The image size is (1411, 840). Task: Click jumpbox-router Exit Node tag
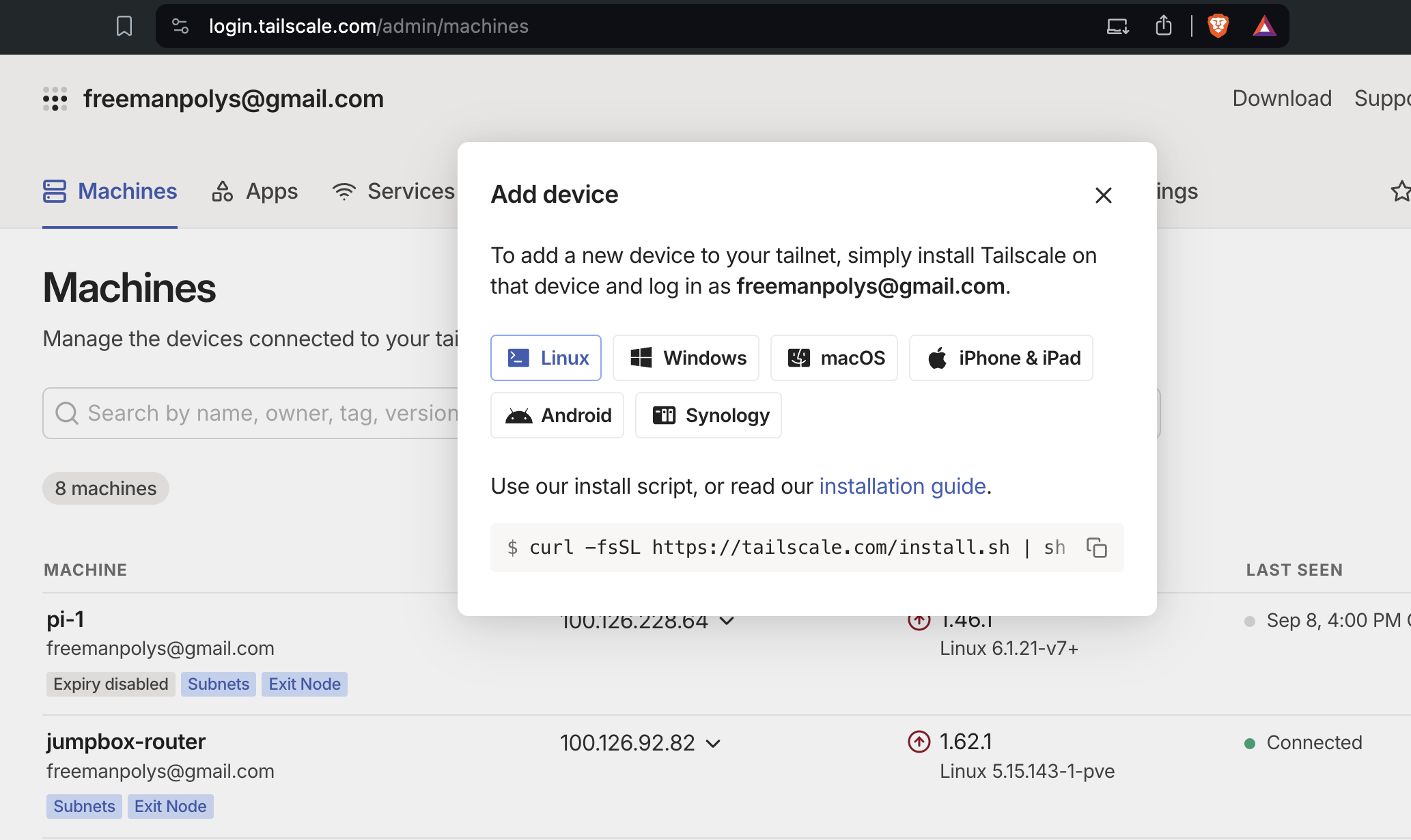[171, 807]
